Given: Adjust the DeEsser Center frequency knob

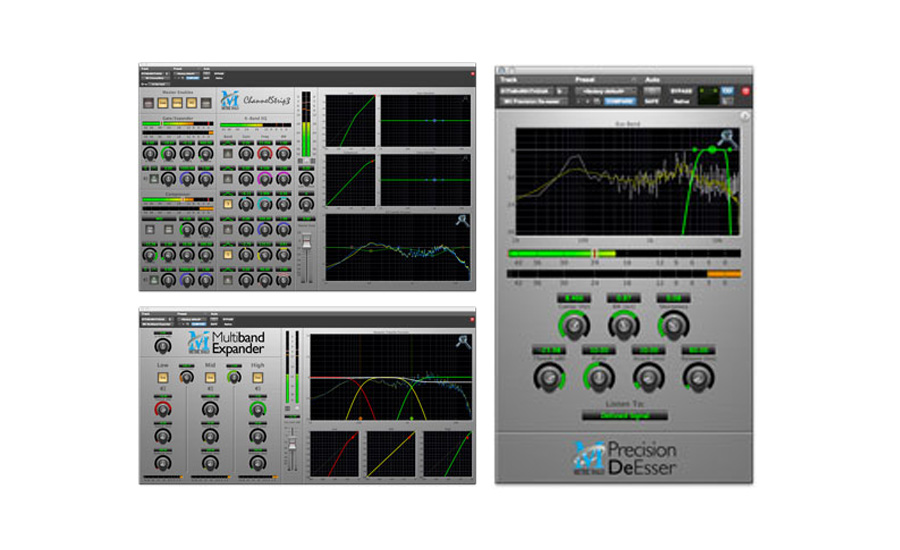Looking at the screenshot, I should coord(574,326).
